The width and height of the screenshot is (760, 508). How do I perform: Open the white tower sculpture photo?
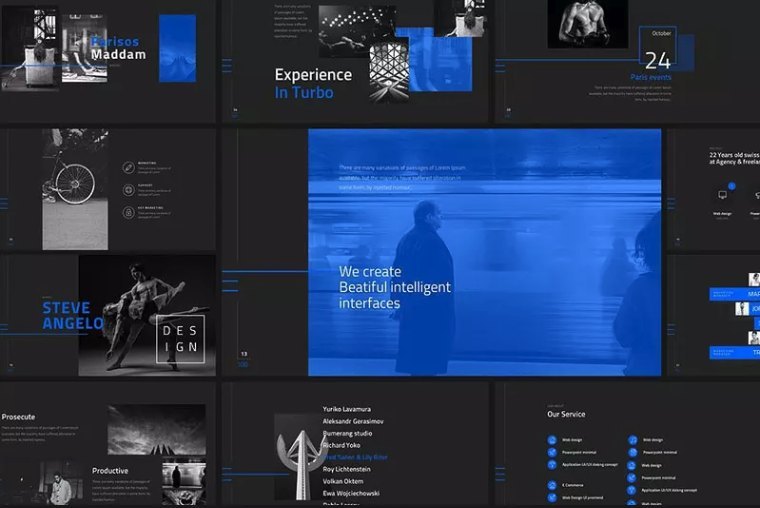299,457
